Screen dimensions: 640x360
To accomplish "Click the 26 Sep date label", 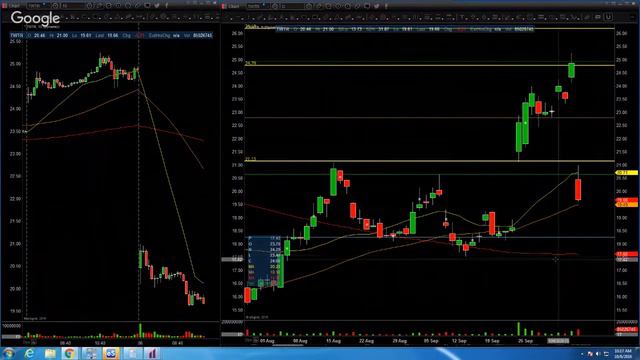I will tap(525, 341).
